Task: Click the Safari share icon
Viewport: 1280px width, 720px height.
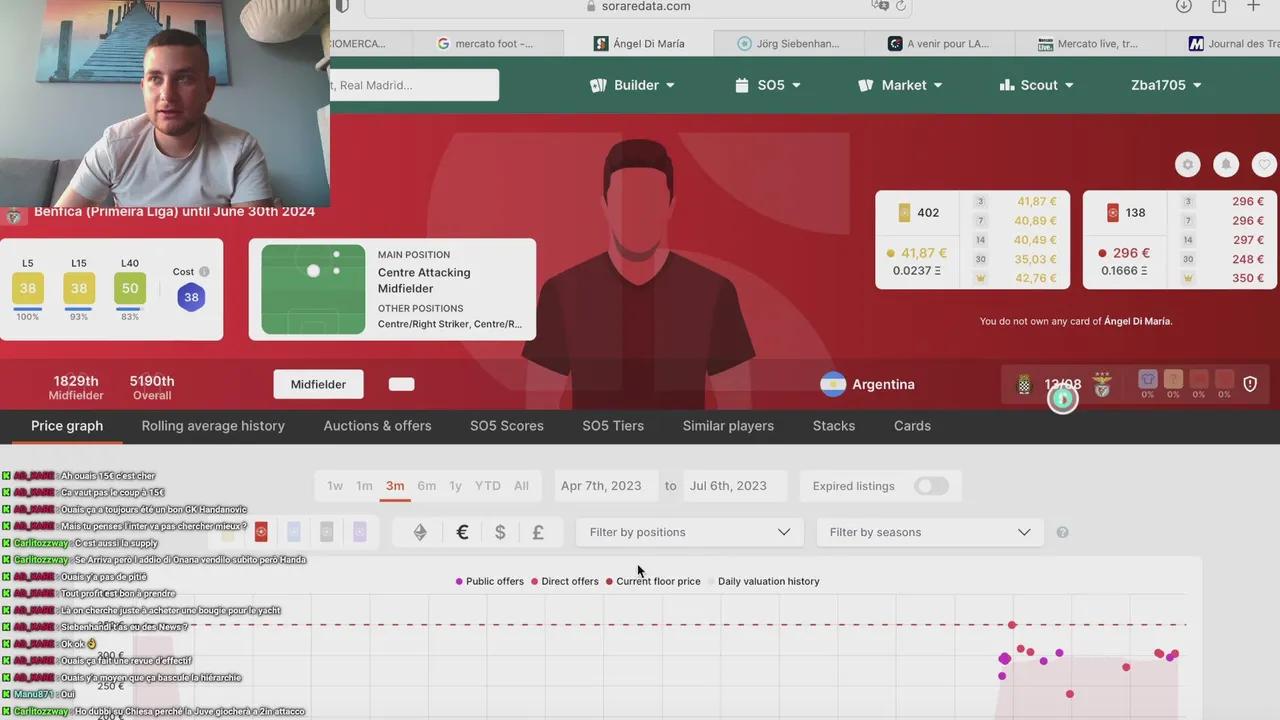Action: coord(1219,6)
